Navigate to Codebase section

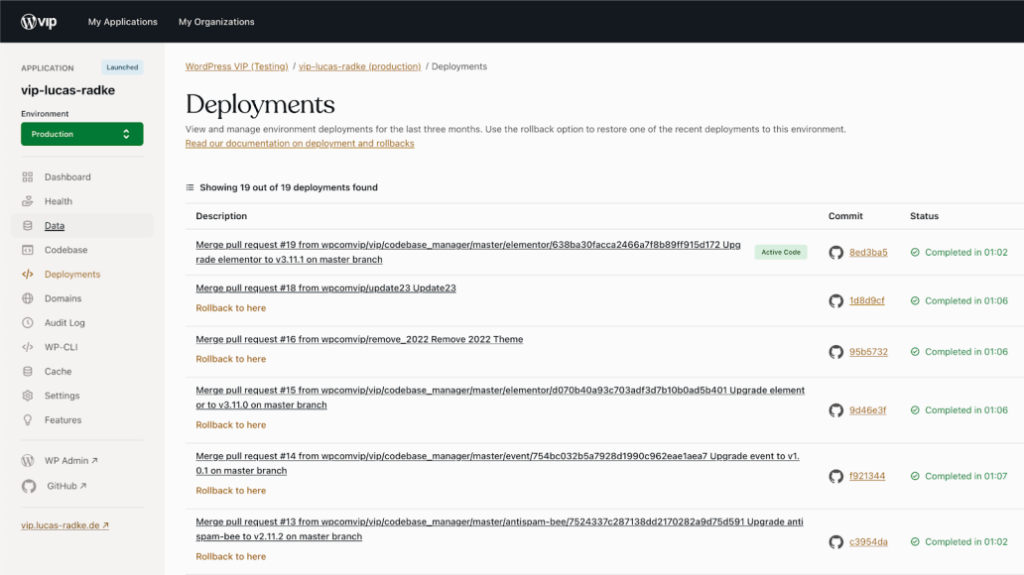click(66, 250)
